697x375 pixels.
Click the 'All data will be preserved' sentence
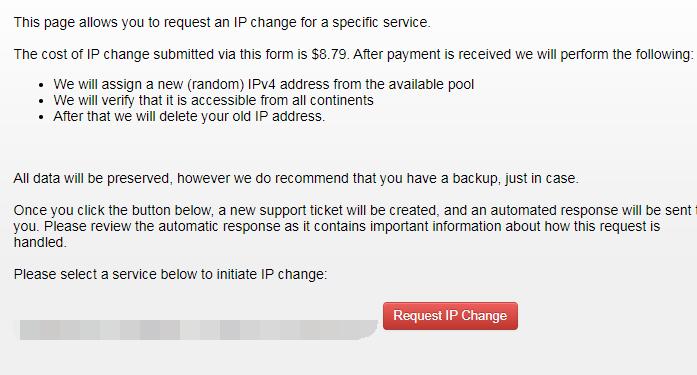pos(296,178)
